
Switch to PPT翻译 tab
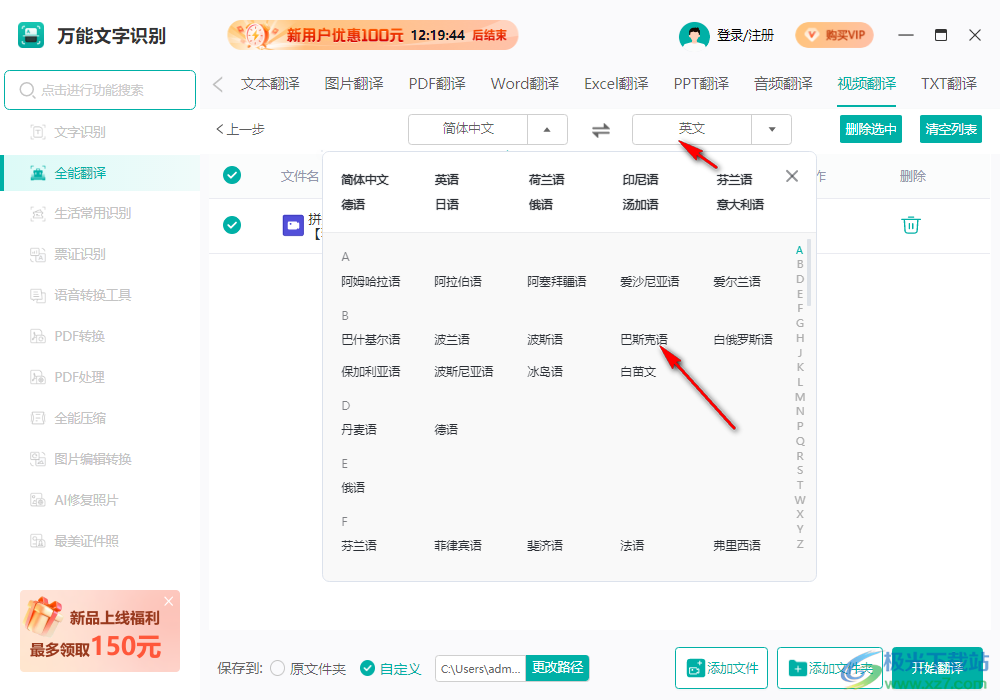pos(701,84)
